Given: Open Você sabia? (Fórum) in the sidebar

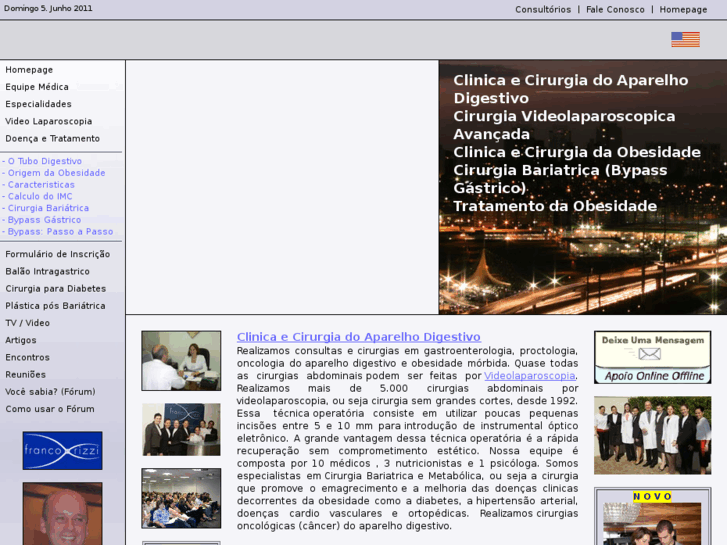Looking at the screenshot, I should coord(51,391).
